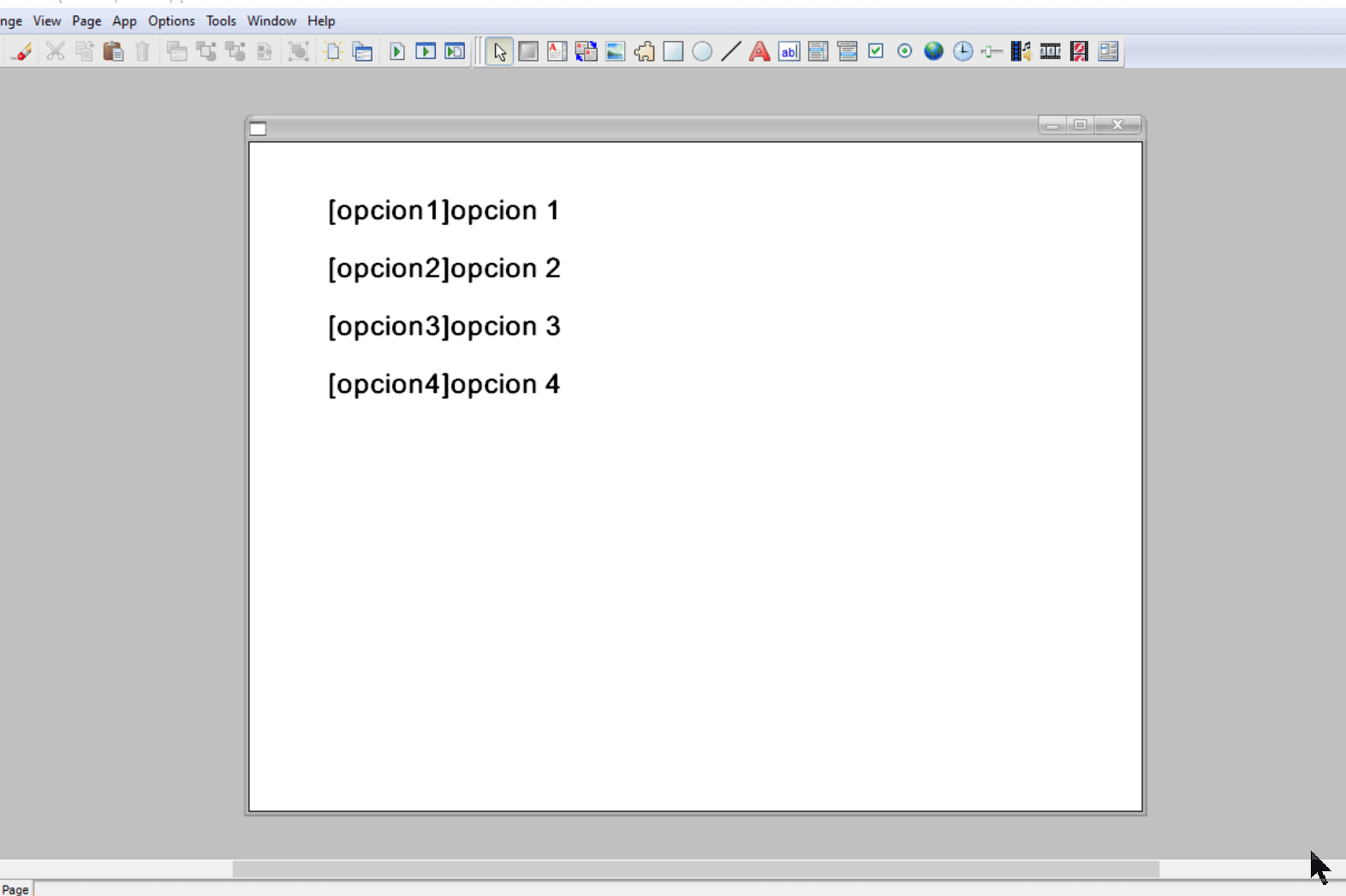
Task: Click the Run in window play icon
Action: click(x=426, y=51)
